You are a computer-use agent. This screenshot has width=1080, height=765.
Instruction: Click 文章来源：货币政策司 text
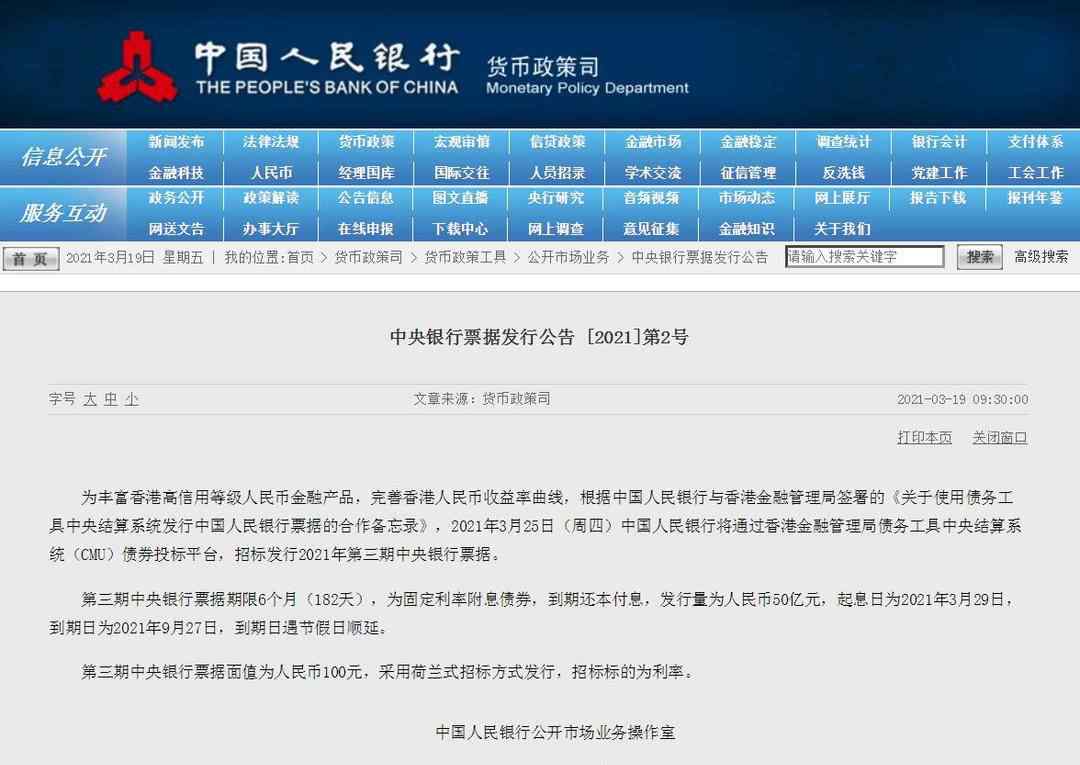pos(481,399)
